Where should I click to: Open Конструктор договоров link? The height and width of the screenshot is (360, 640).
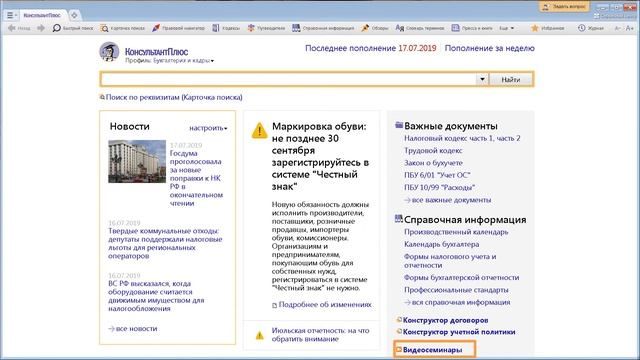[445, 320]
